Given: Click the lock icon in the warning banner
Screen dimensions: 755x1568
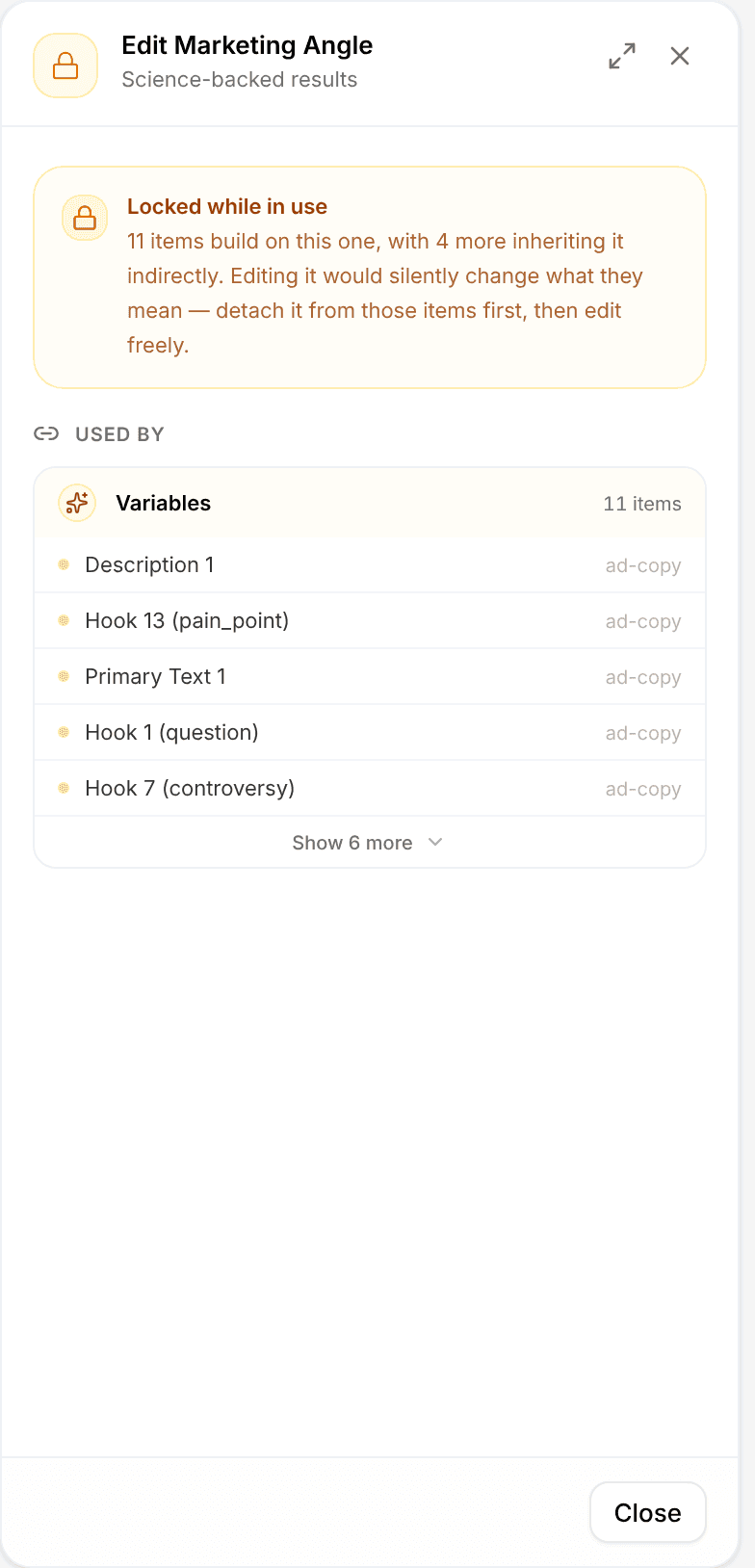Looking at the screenshot, I should point(85,218).
